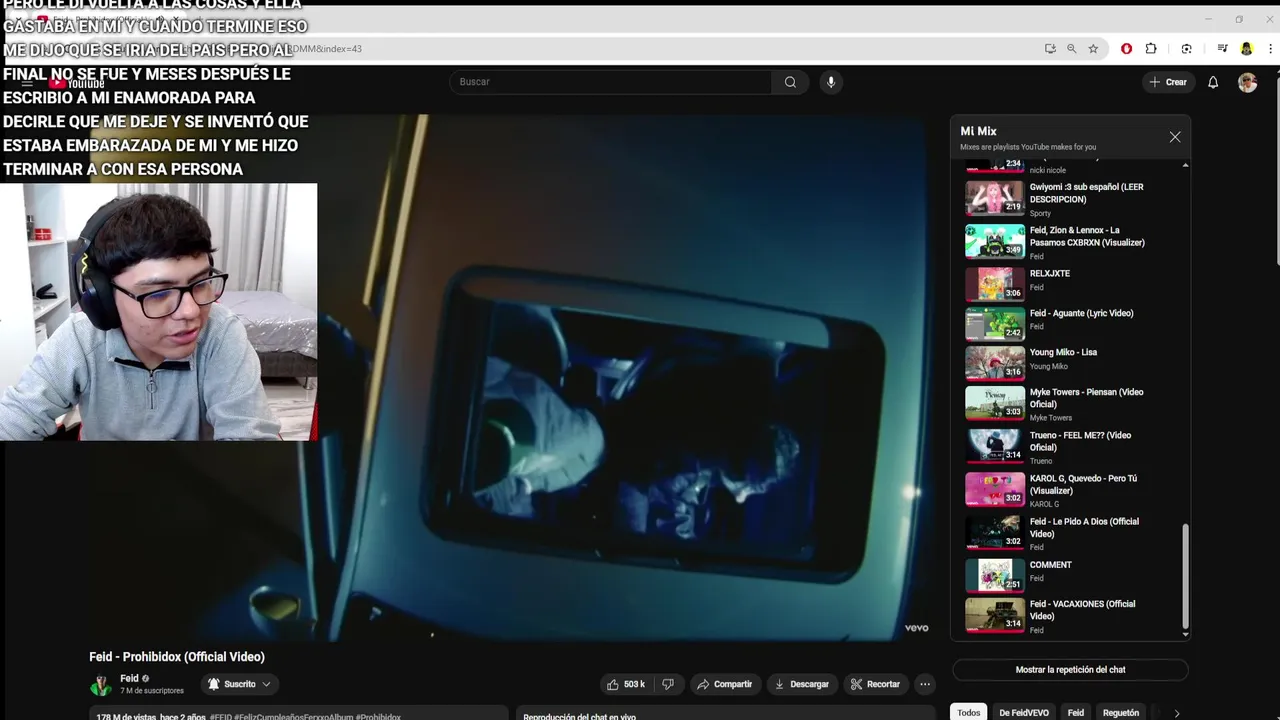1280x720 pixels.
Task: Open the Suscrito subscription dropdown
Action: pos(239,684)
